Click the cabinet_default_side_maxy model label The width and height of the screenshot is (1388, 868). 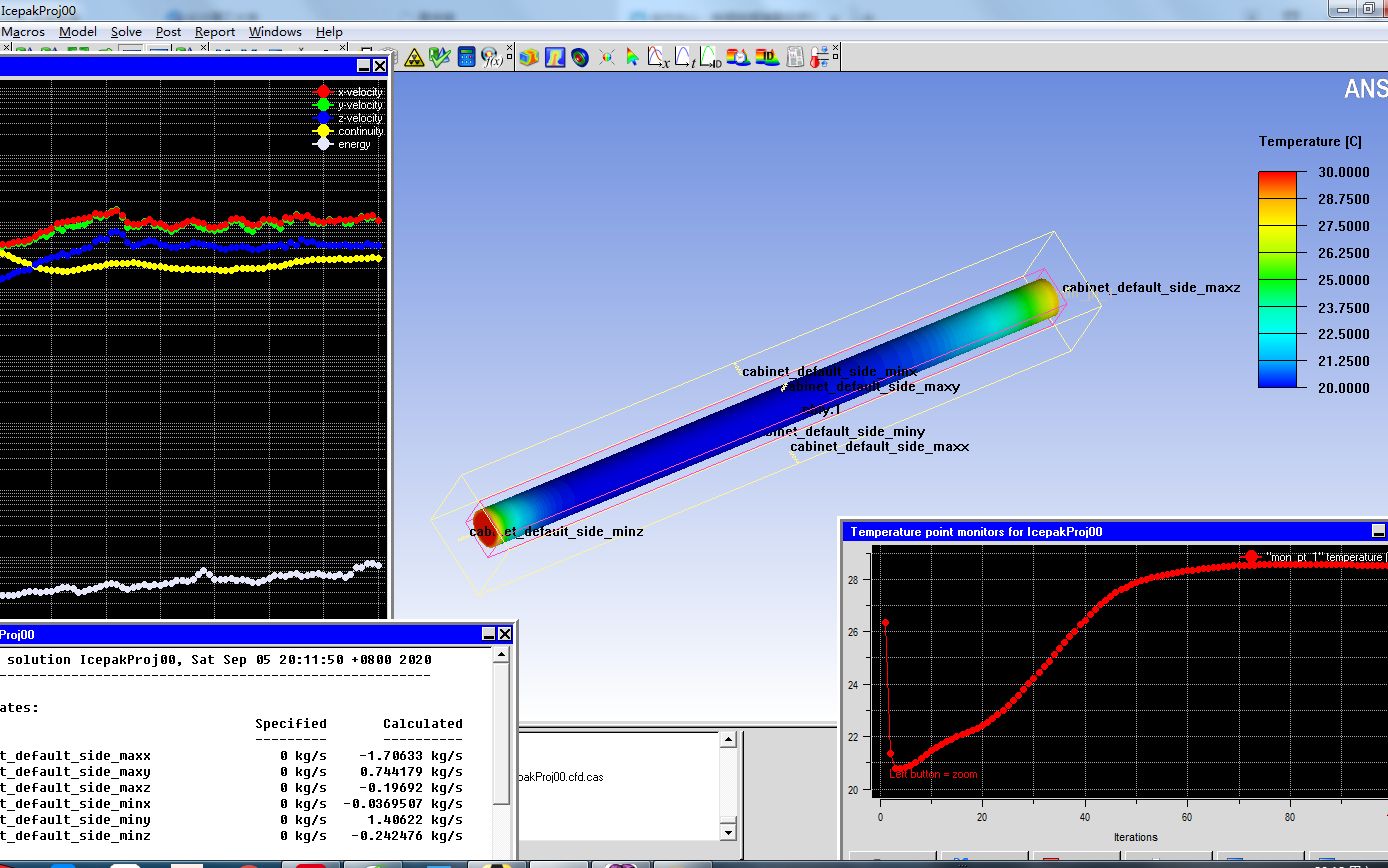(872, 387)
